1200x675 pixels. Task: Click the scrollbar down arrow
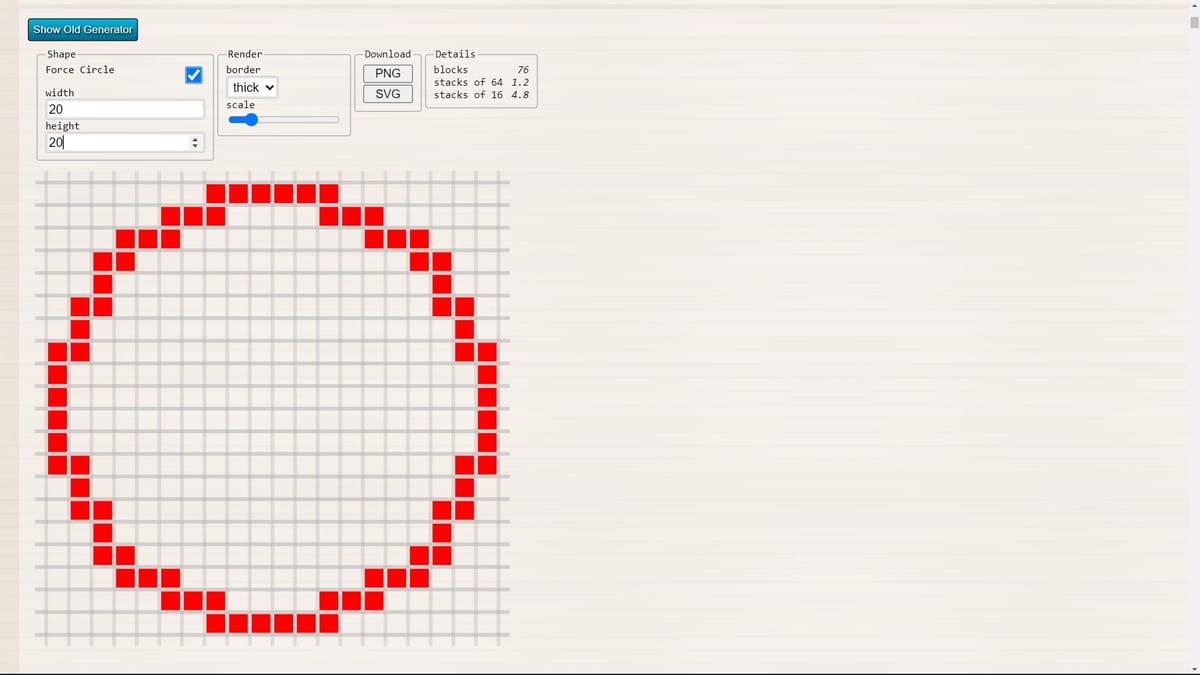[x=1193, y=668]
